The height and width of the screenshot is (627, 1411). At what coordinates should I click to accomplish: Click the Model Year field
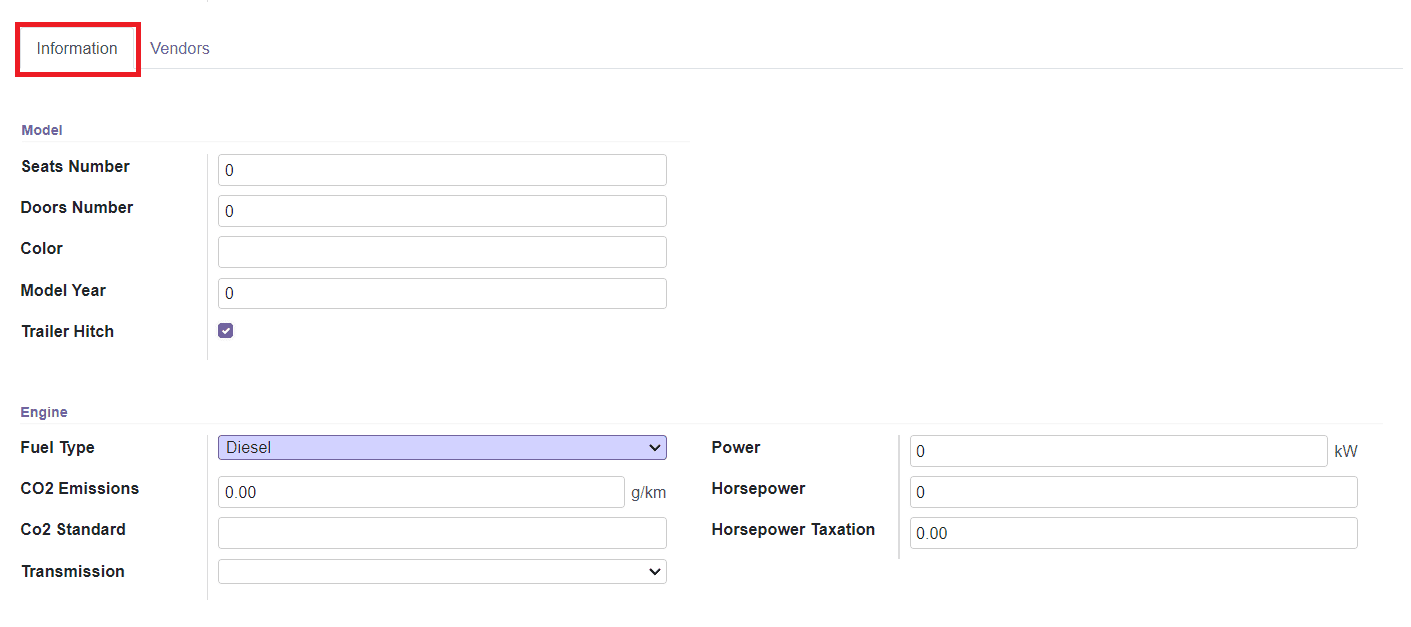click(x=442, y=292)
